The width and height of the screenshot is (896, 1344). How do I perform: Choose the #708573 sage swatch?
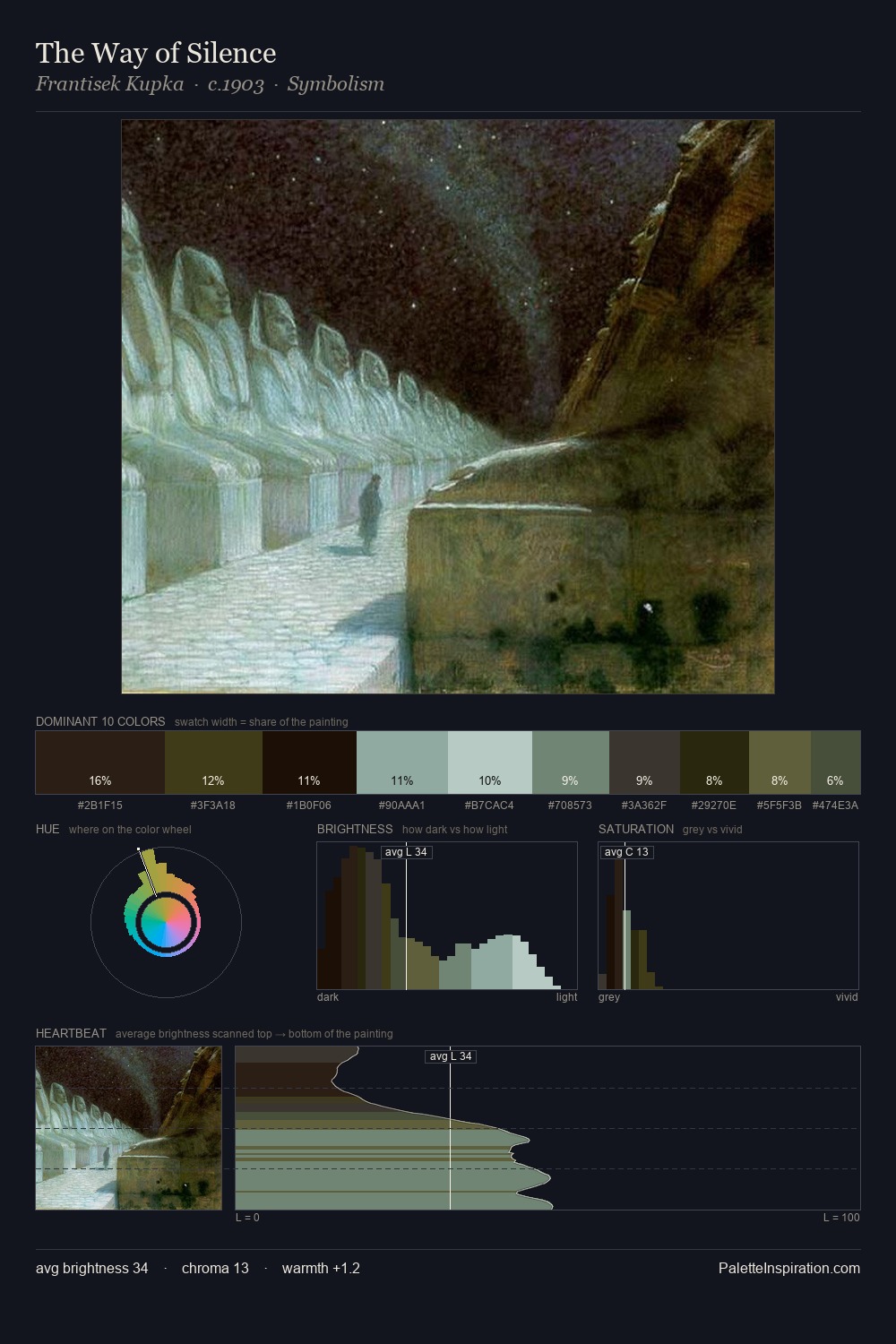coord(571,762)
